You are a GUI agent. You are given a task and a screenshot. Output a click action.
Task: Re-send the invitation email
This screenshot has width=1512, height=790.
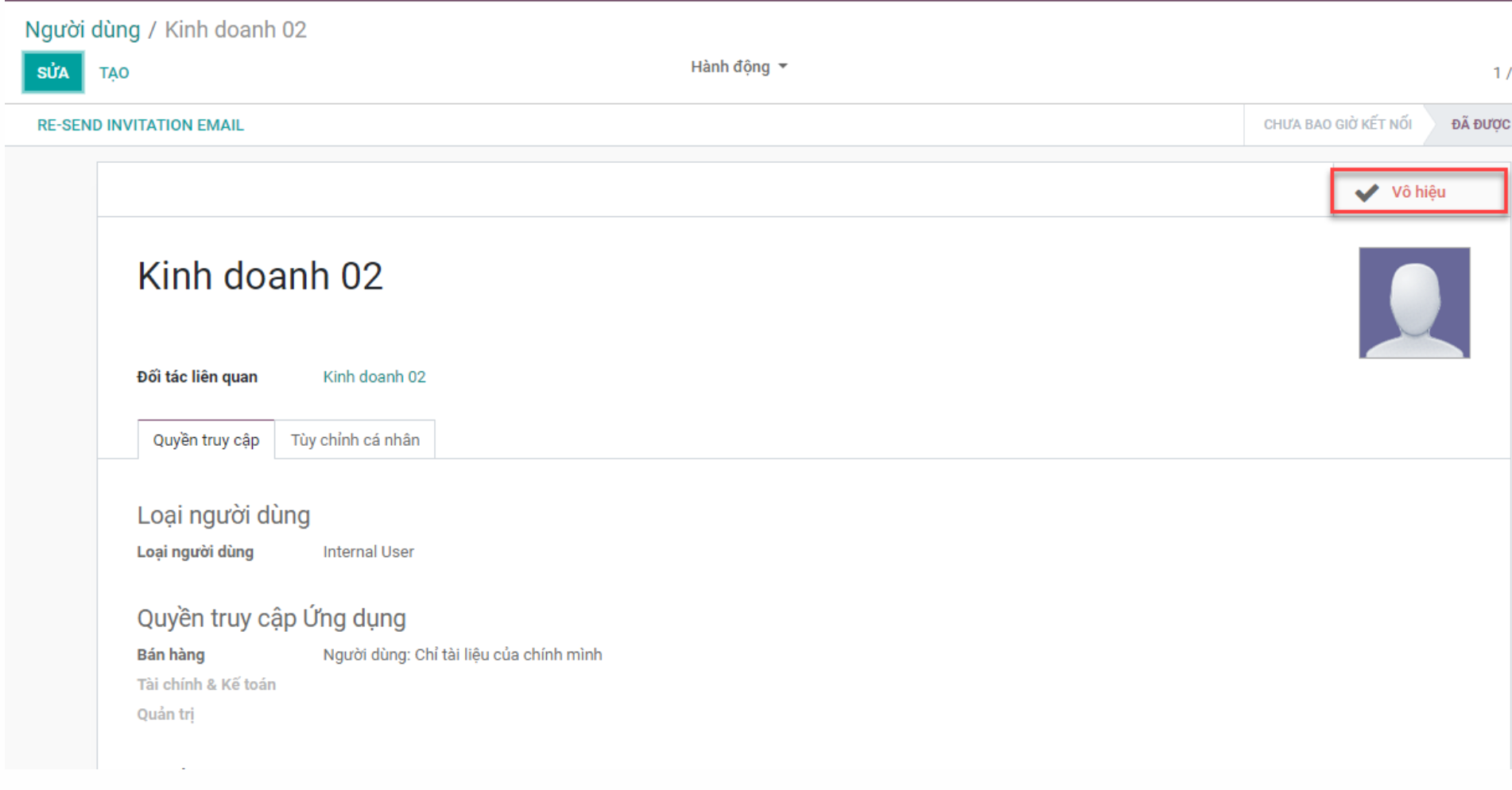tap(140, 126)
